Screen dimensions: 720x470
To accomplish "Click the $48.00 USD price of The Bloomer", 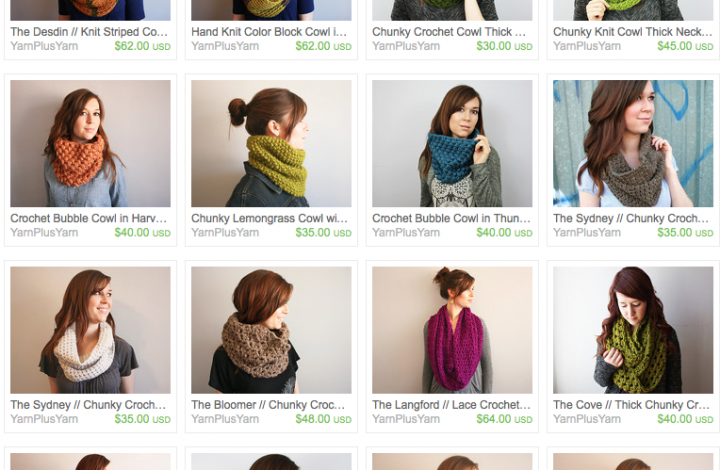I will tap(323, 419).
